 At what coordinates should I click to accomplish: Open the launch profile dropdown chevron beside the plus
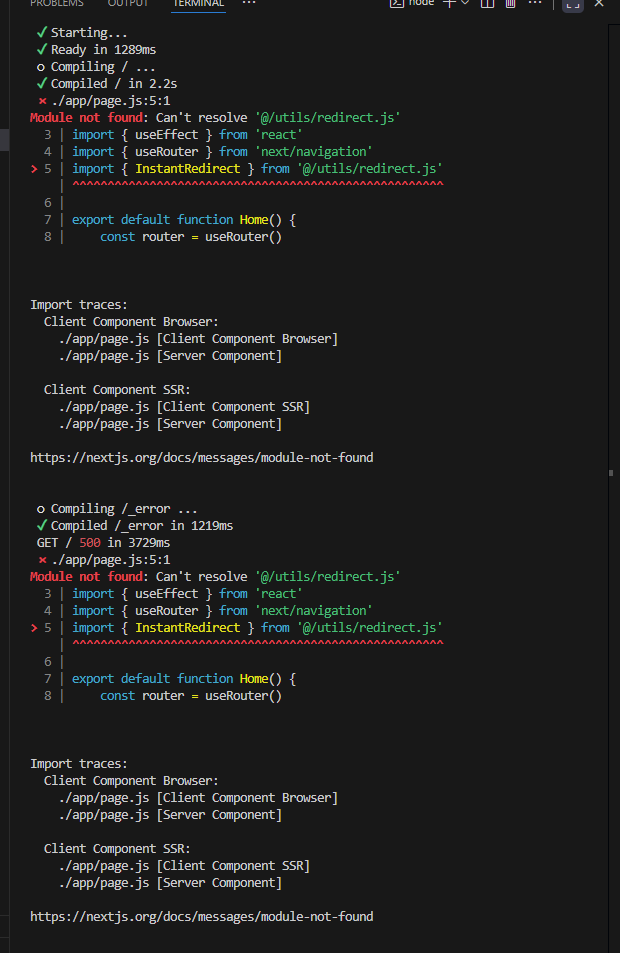(465, 3)
